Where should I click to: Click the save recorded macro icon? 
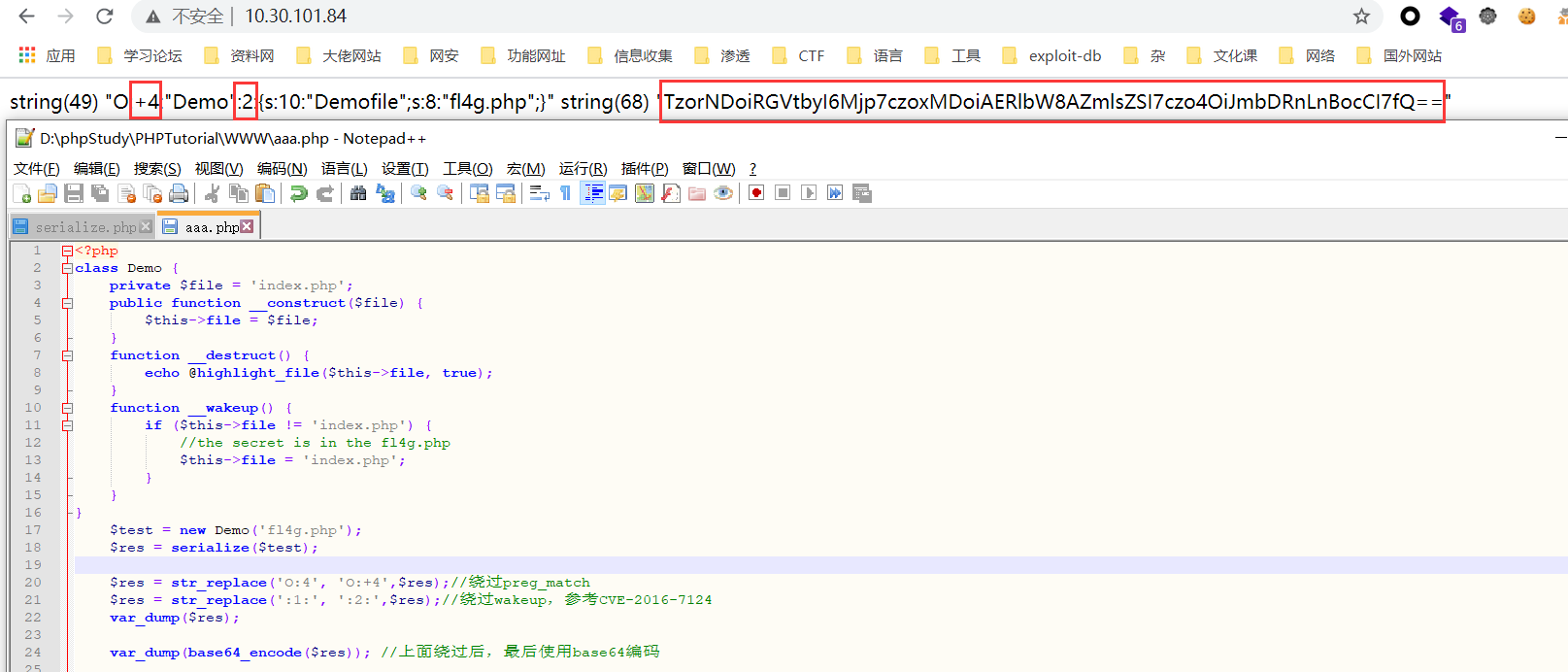[x=861, y=193]
